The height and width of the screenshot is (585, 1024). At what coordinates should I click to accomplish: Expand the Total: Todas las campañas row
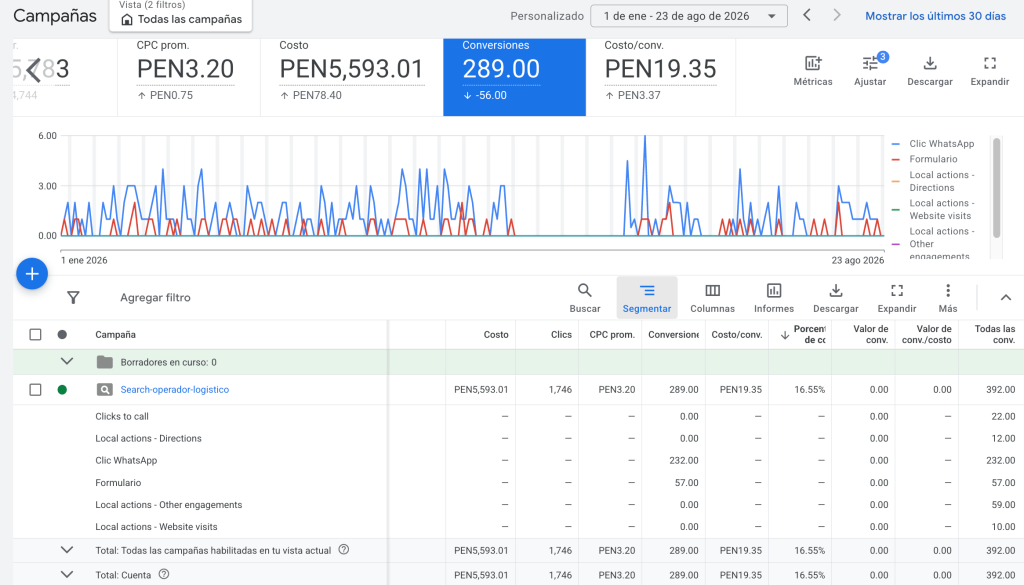point(67,550)
